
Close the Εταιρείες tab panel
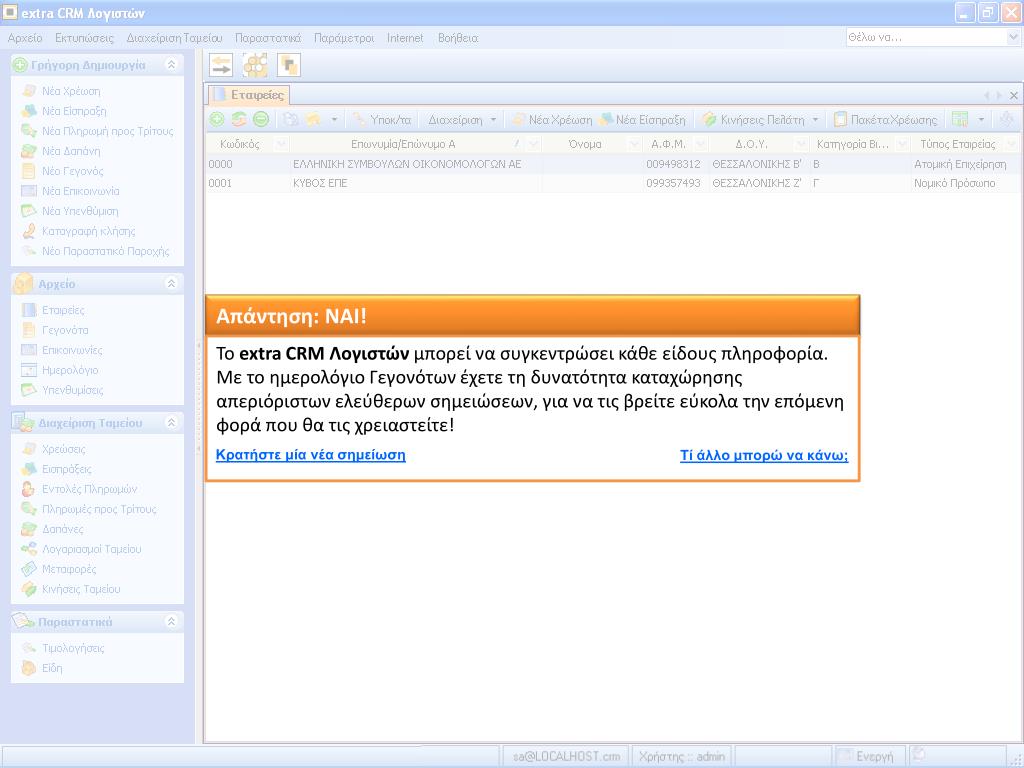click(x=1014, y=95)
